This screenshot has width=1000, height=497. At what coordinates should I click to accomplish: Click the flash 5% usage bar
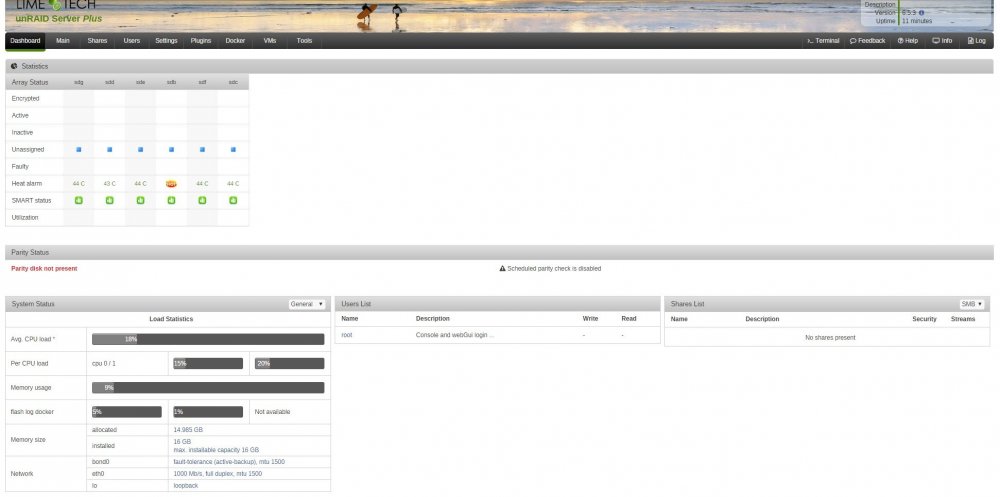tap(127, 412)
